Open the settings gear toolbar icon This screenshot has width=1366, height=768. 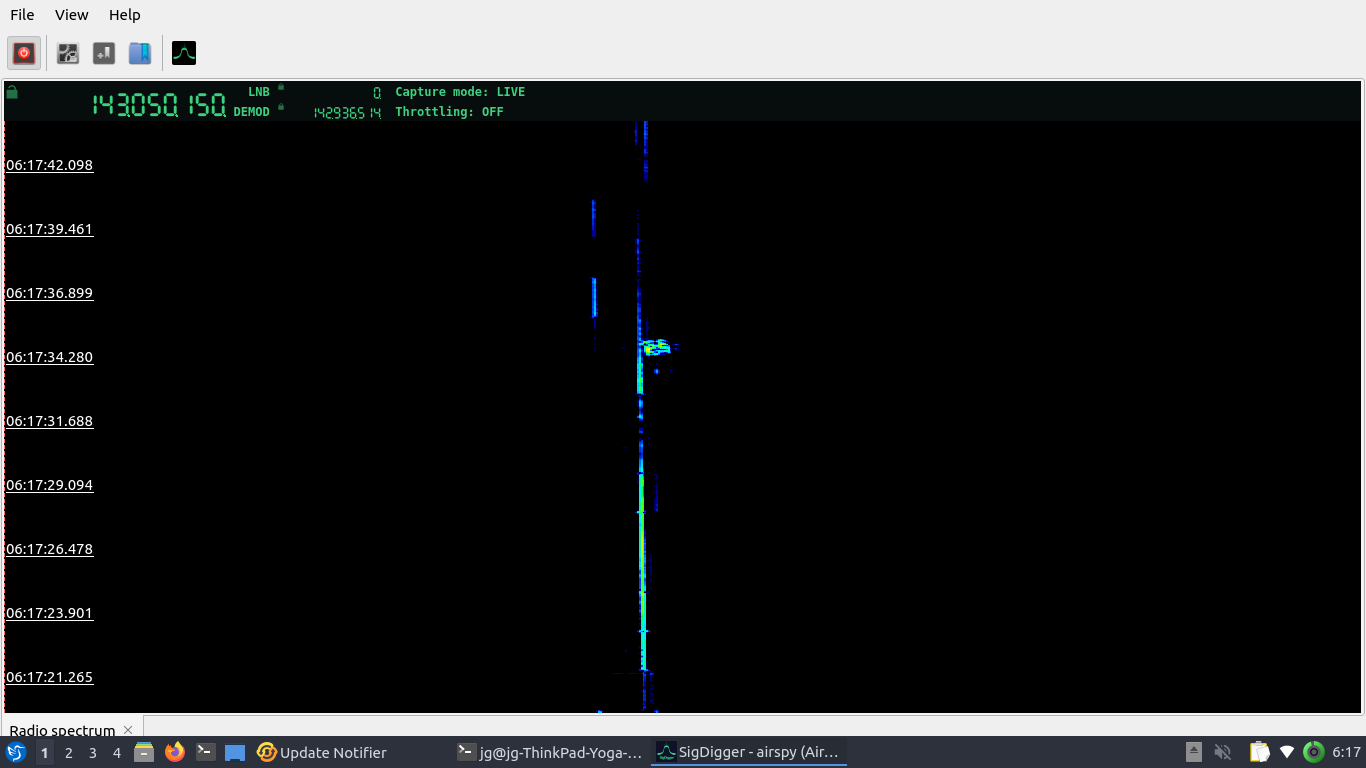[x=67, y=53]
